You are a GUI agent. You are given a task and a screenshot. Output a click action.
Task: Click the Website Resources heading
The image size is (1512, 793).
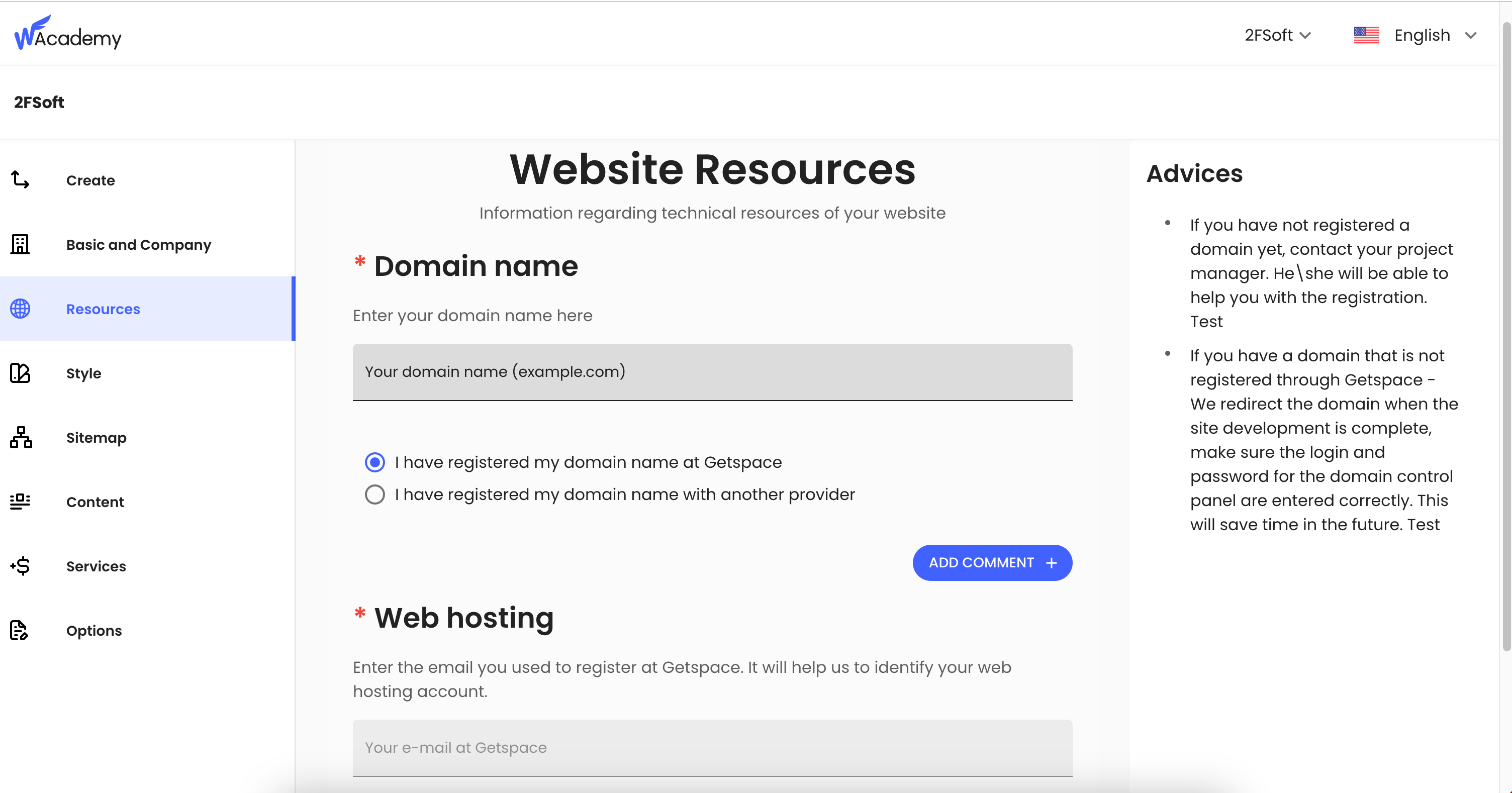pos(712,170)
